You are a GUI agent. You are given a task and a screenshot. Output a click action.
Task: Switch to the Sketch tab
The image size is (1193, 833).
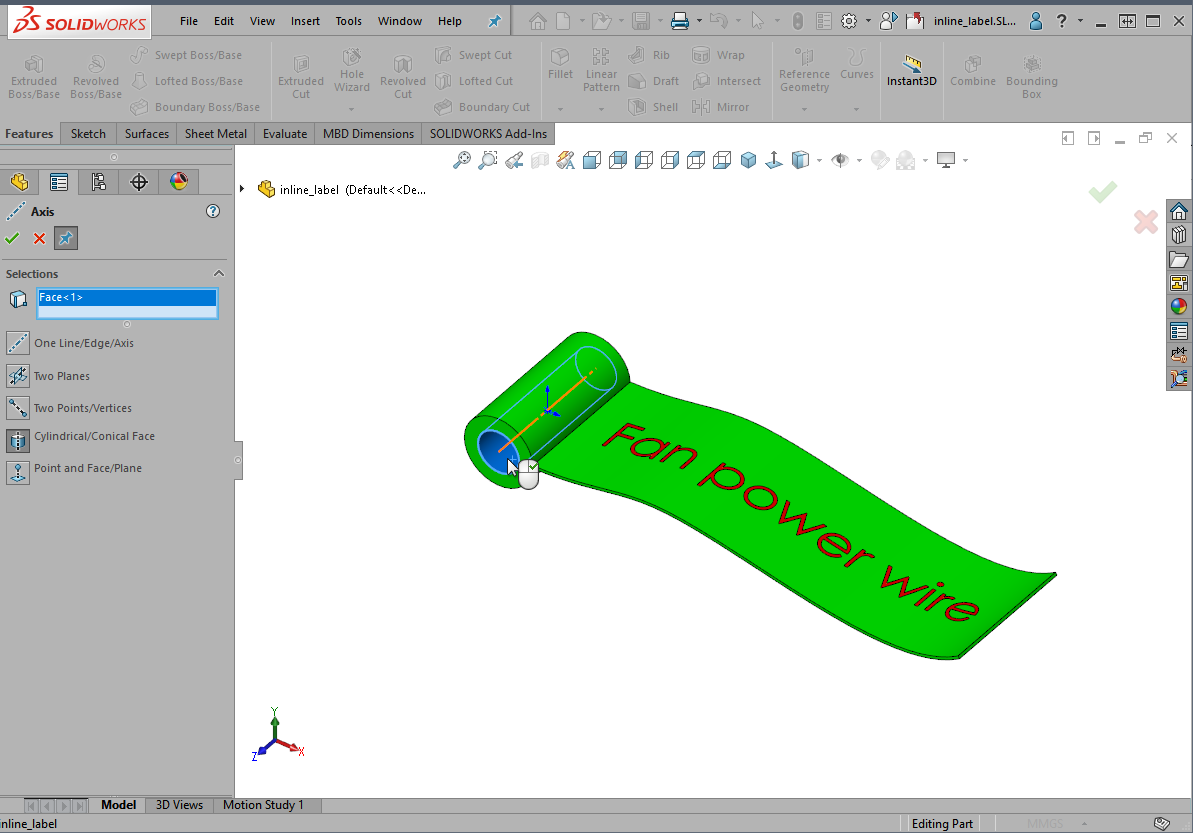pyautogui.click(x=88, y=134)
